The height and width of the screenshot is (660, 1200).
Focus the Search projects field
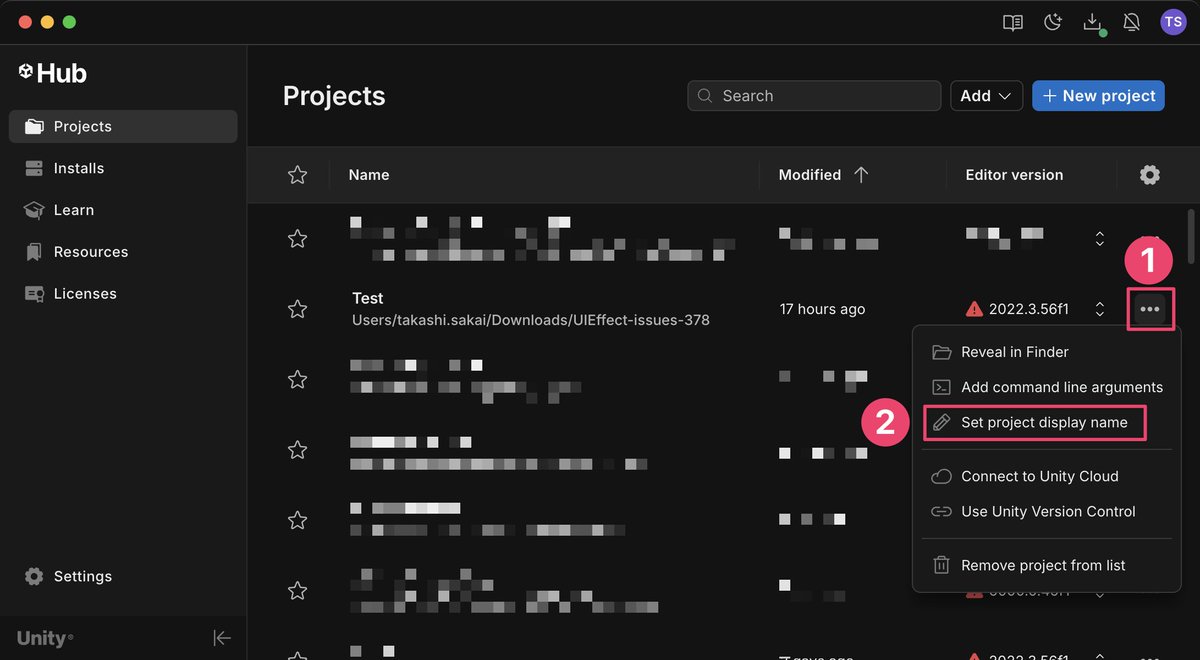[814, 96]
